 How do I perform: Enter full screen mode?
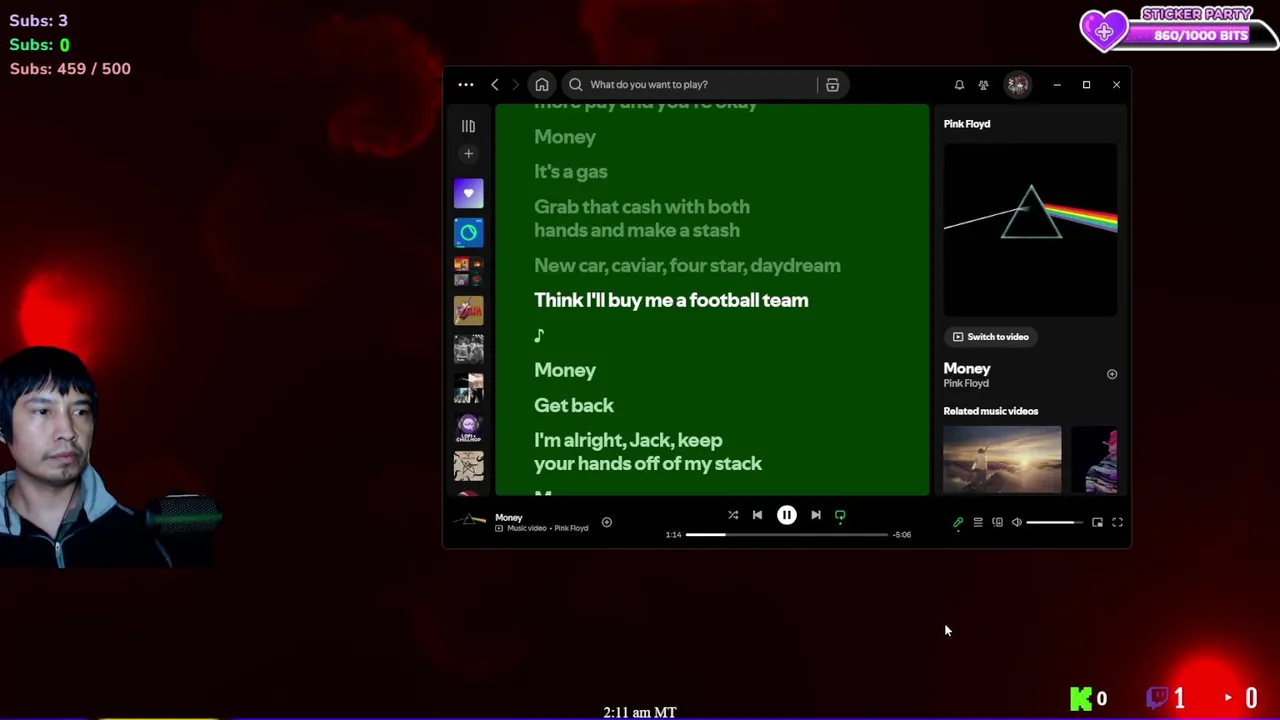[1117, 522]
